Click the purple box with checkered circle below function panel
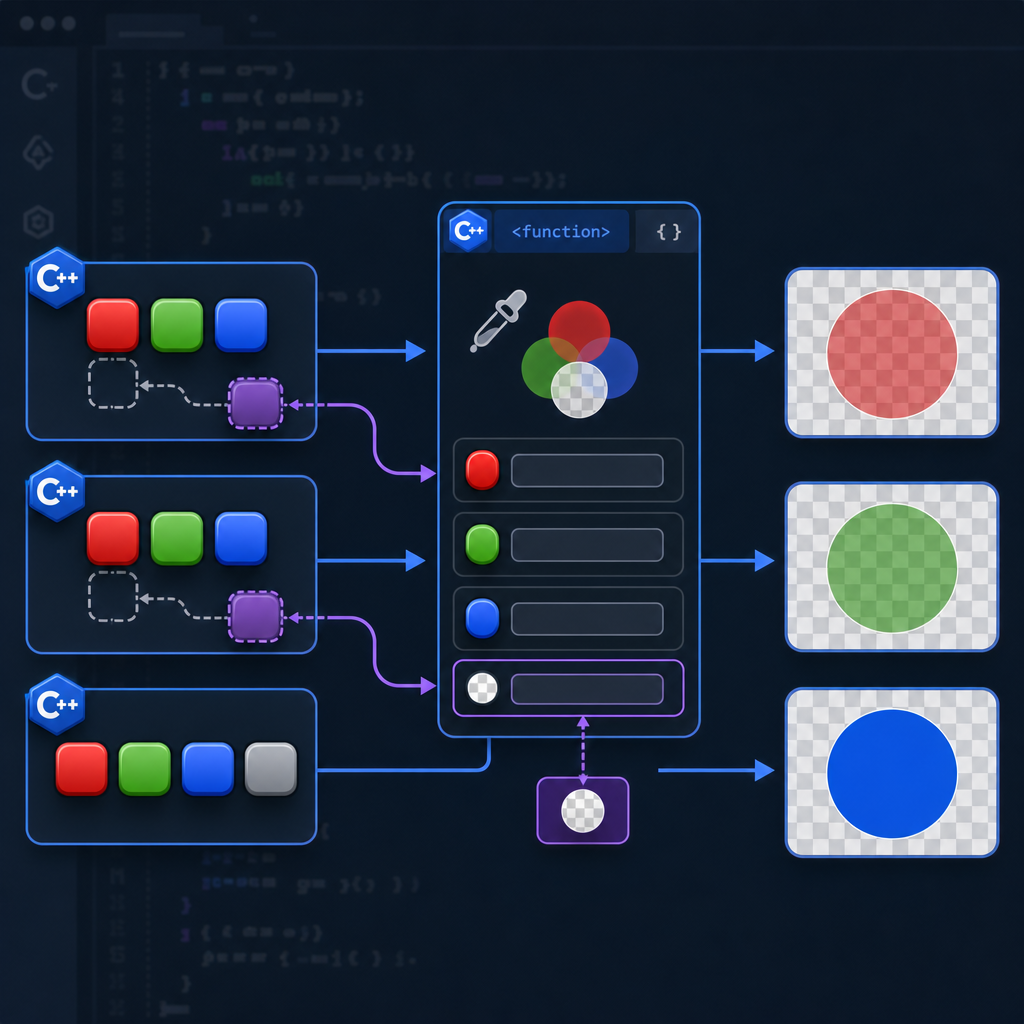1024x1024 pixels. click(x=583, y=810)
